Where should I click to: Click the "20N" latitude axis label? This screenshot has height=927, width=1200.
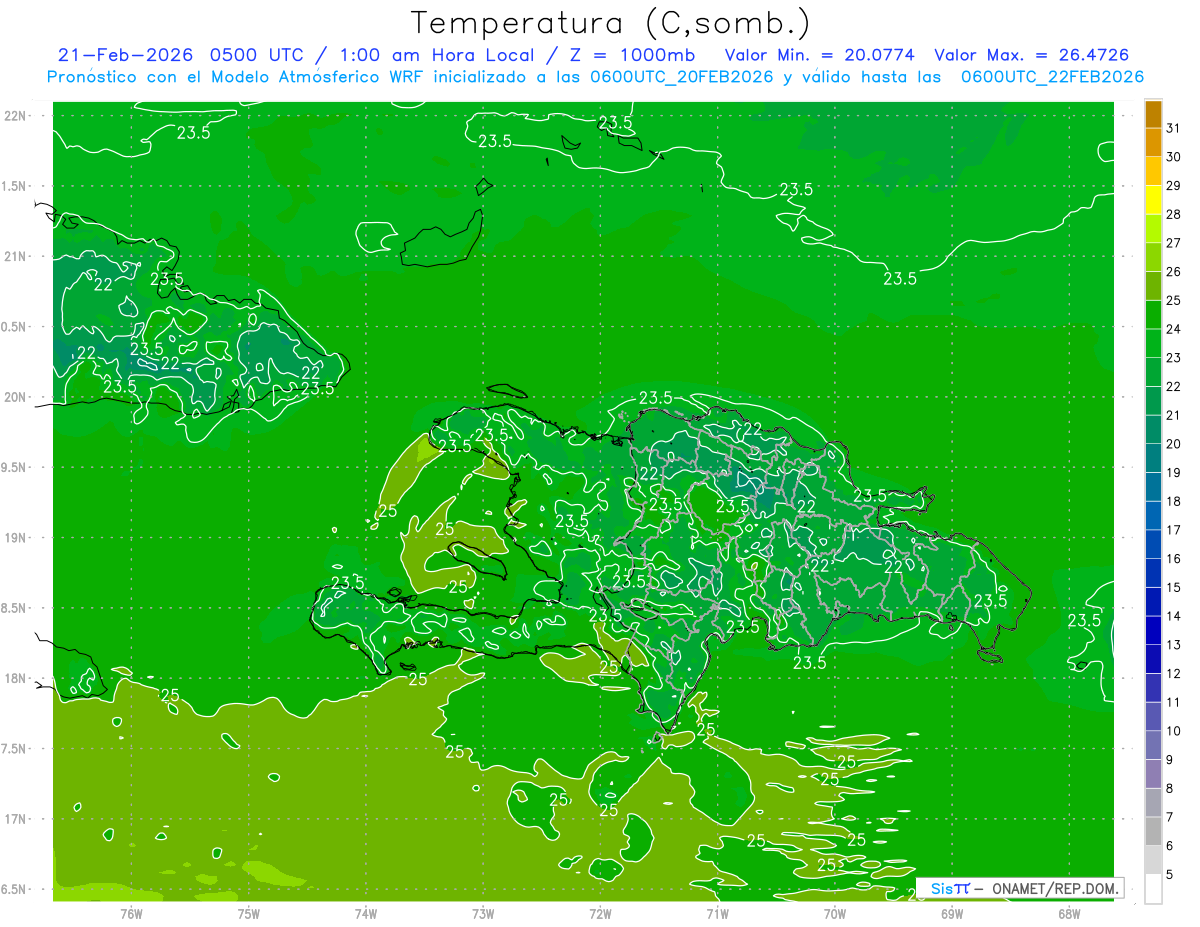click(x=14, y=397)
